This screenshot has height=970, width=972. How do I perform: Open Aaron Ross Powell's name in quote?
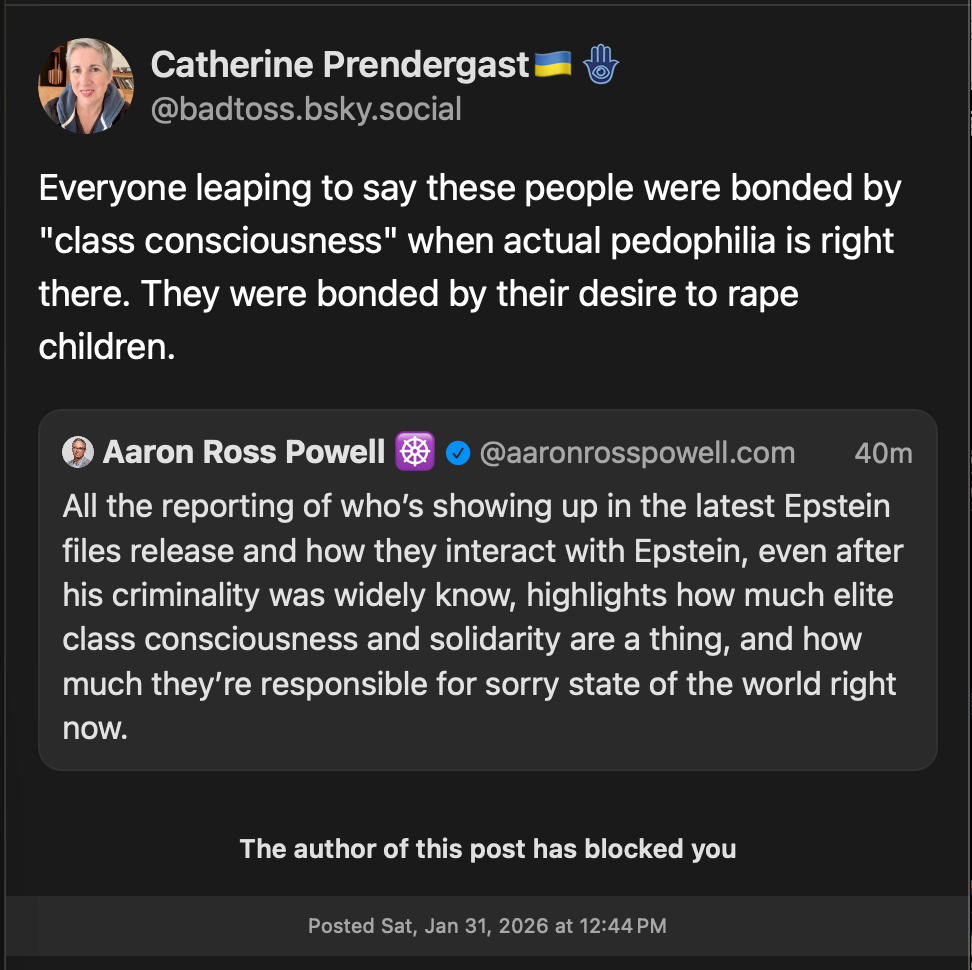(244, 453)
